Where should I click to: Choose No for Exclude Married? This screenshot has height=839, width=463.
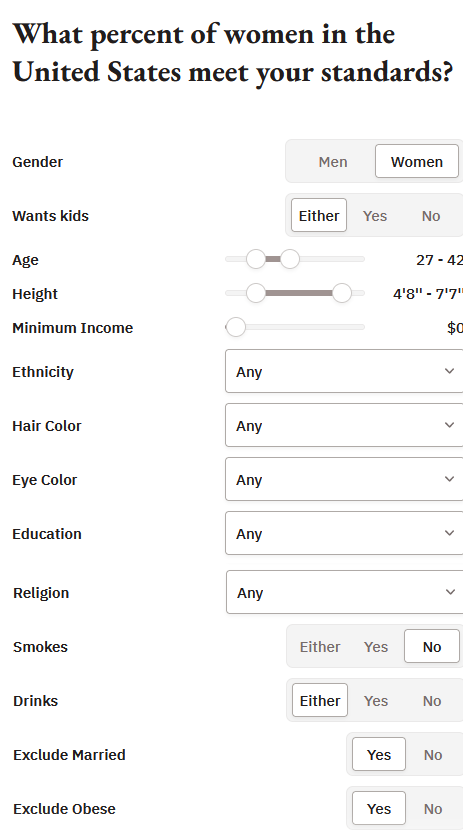pyautogui.click(x=432, y=755)
